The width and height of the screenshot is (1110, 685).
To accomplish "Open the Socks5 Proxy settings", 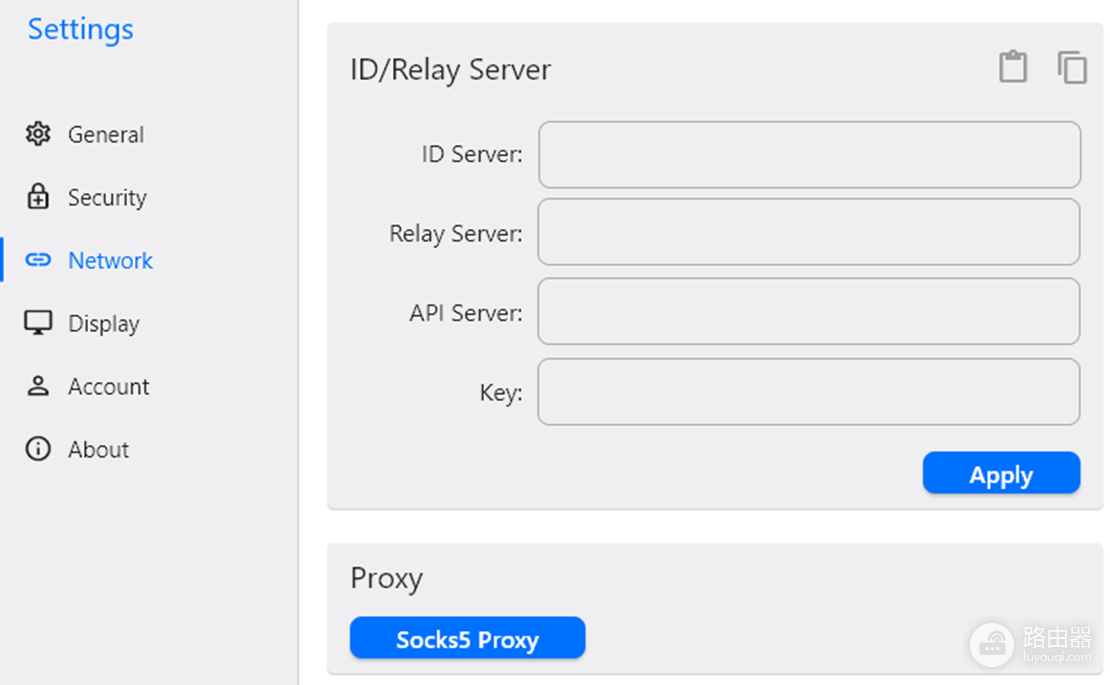I will pos(467,638).
